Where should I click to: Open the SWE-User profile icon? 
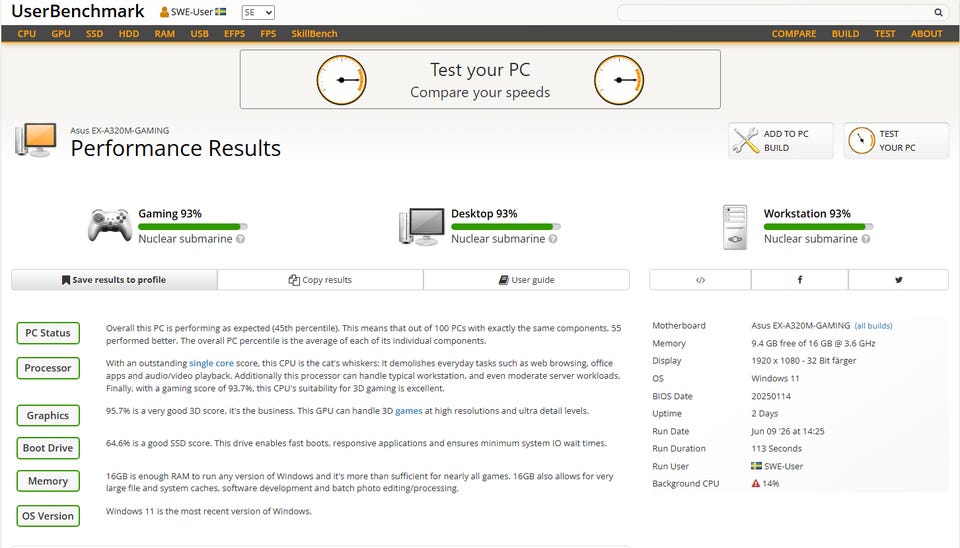164,12
